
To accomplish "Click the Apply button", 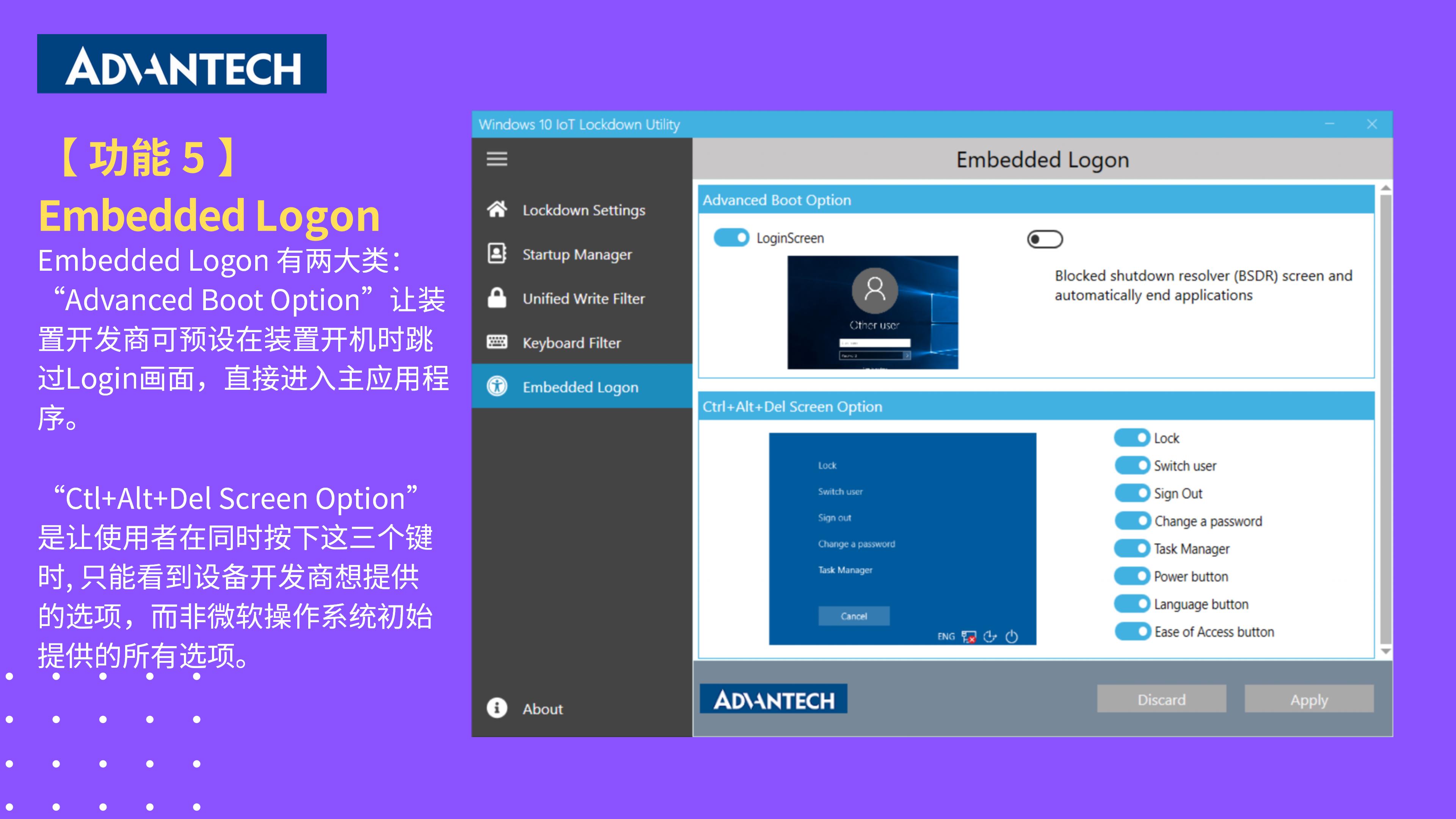I will [x=1309, y=699].
